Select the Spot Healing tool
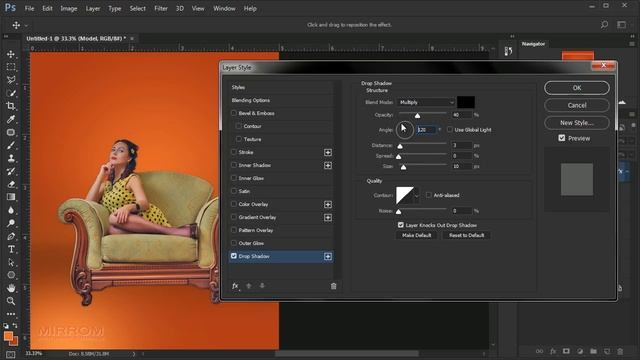 (x=11, y=132)
